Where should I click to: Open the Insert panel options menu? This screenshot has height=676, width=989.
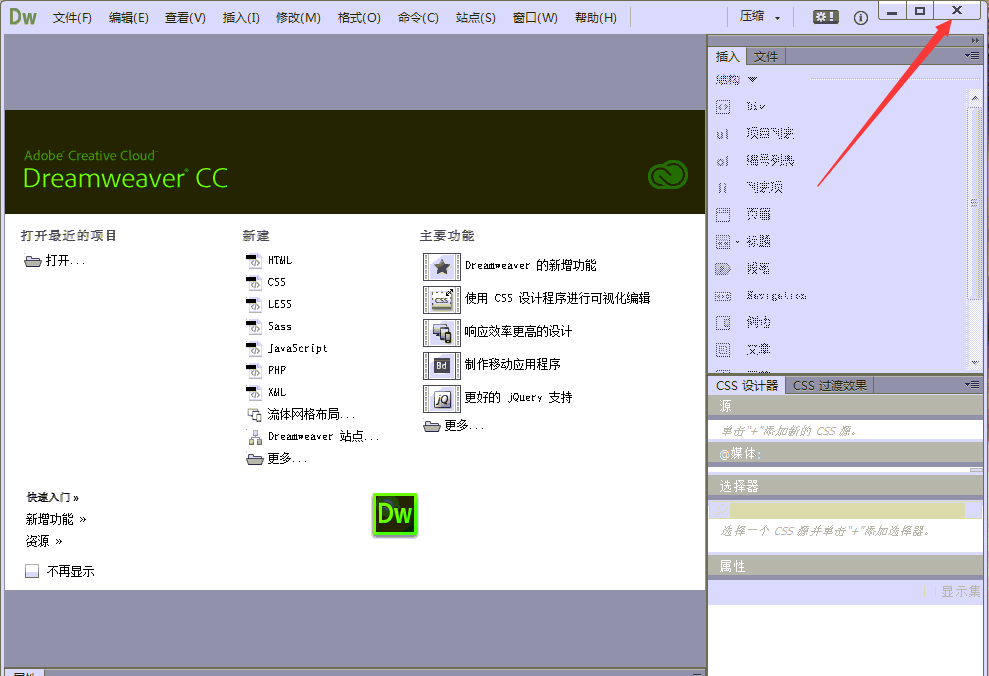[x=972, y=55]
